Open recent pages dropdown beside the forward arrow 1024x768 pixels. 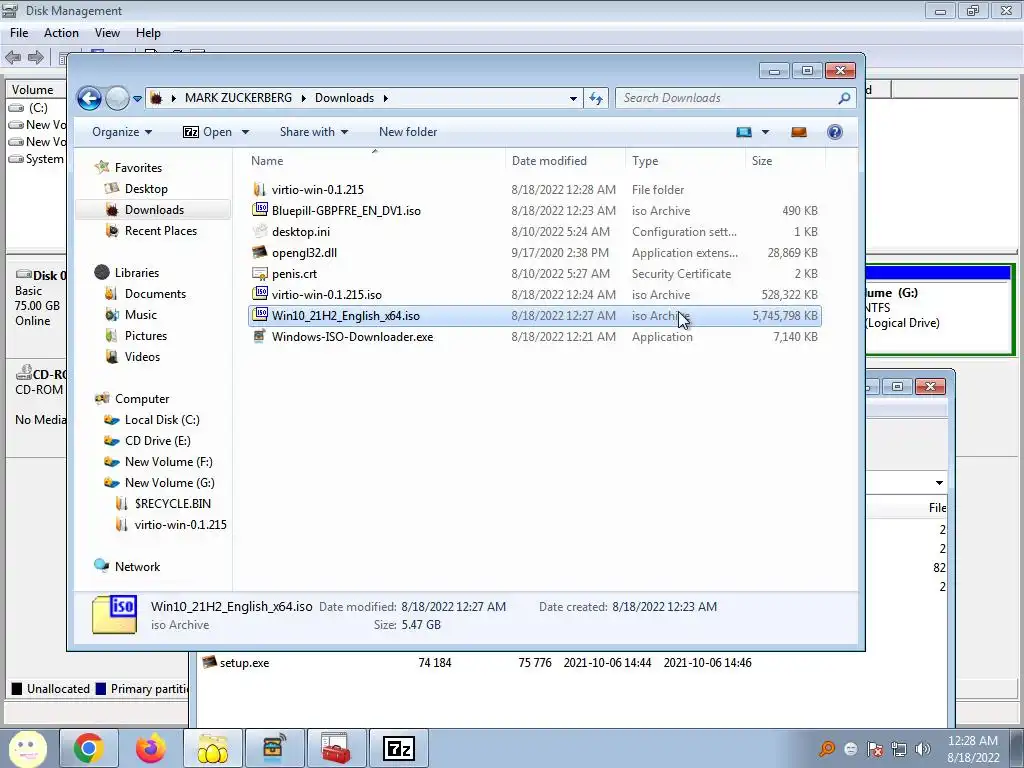click(137, 99)
